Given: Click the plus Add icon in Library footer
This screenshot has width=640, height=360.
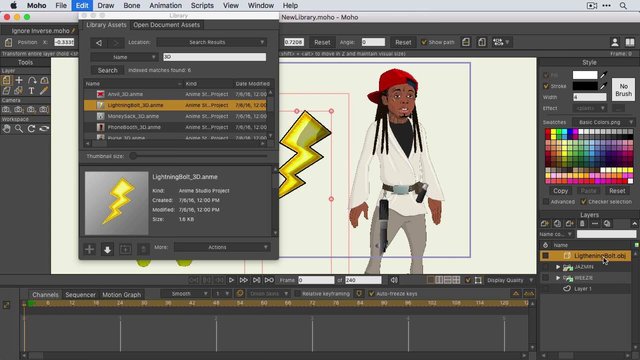Looking at the screenshot, I should pyautogui.click(x=89, y=249).
